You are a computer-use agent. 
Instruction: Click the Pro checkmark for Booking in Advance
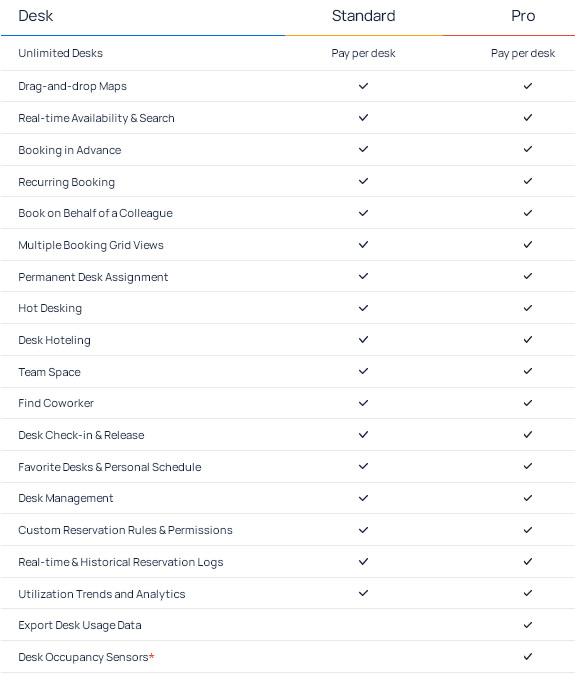pyautogui.click(x=528, y=149)
